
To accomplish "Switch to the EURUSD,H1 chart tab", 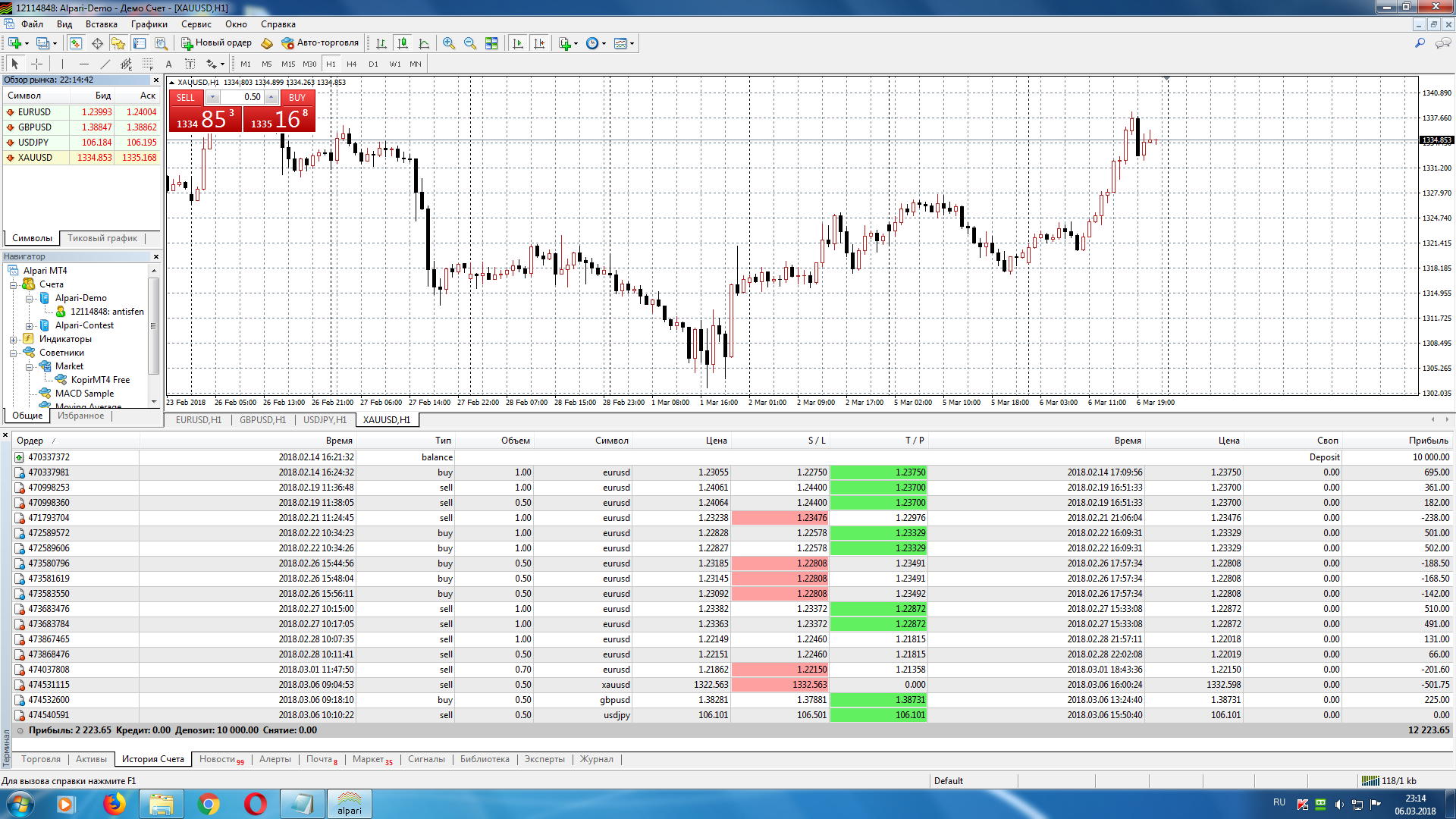I will tap(198, 419).
